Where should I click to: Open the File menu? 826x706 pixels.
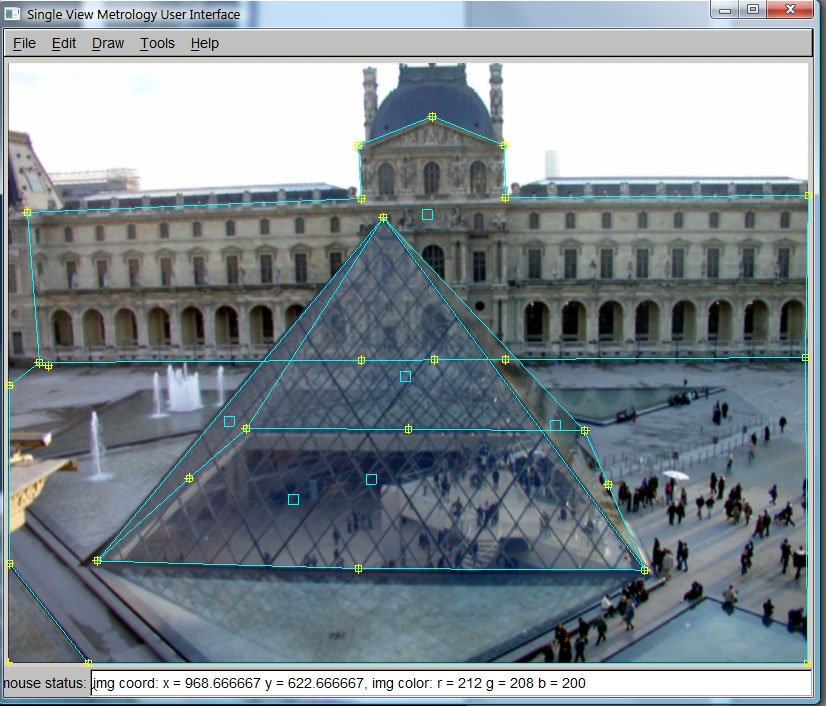pyautogui.click(x=24, y=43)
